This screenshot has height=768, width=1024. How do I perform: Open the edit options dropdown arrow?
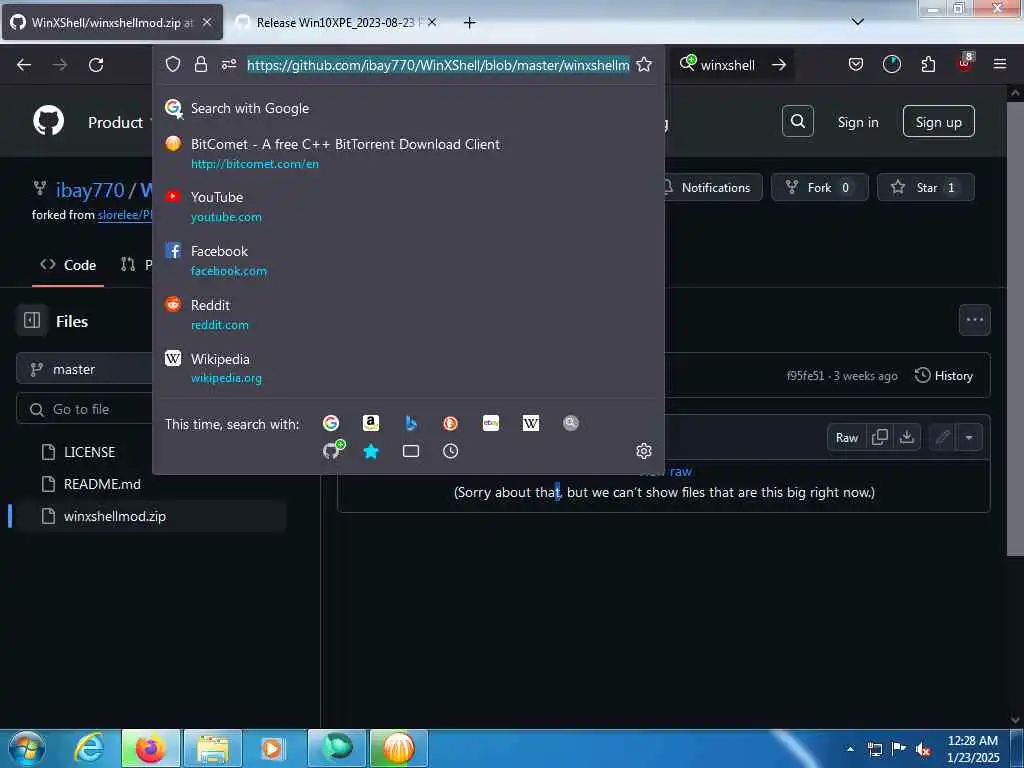(x=969, y=437)
